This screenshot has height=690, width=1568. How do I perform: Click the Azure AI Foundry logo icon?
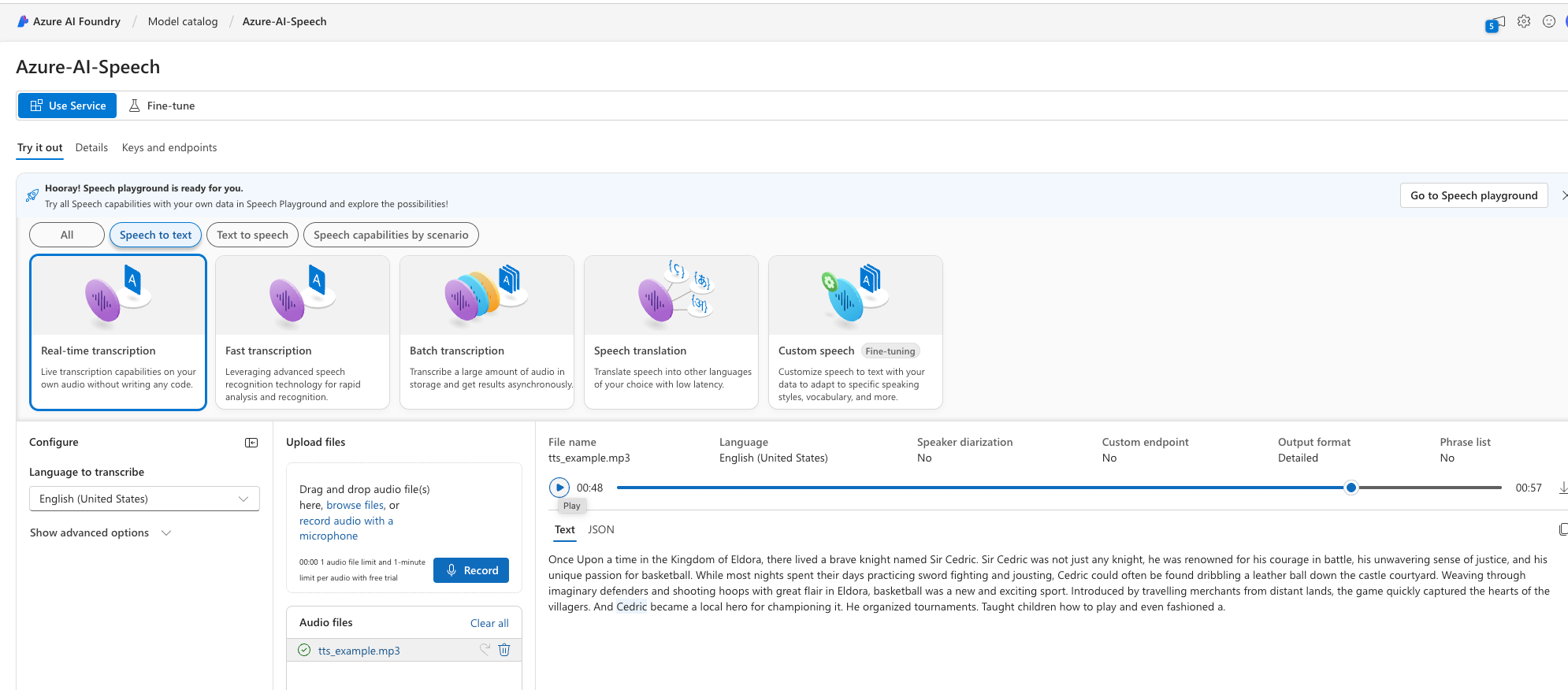(x=23, y=21)
